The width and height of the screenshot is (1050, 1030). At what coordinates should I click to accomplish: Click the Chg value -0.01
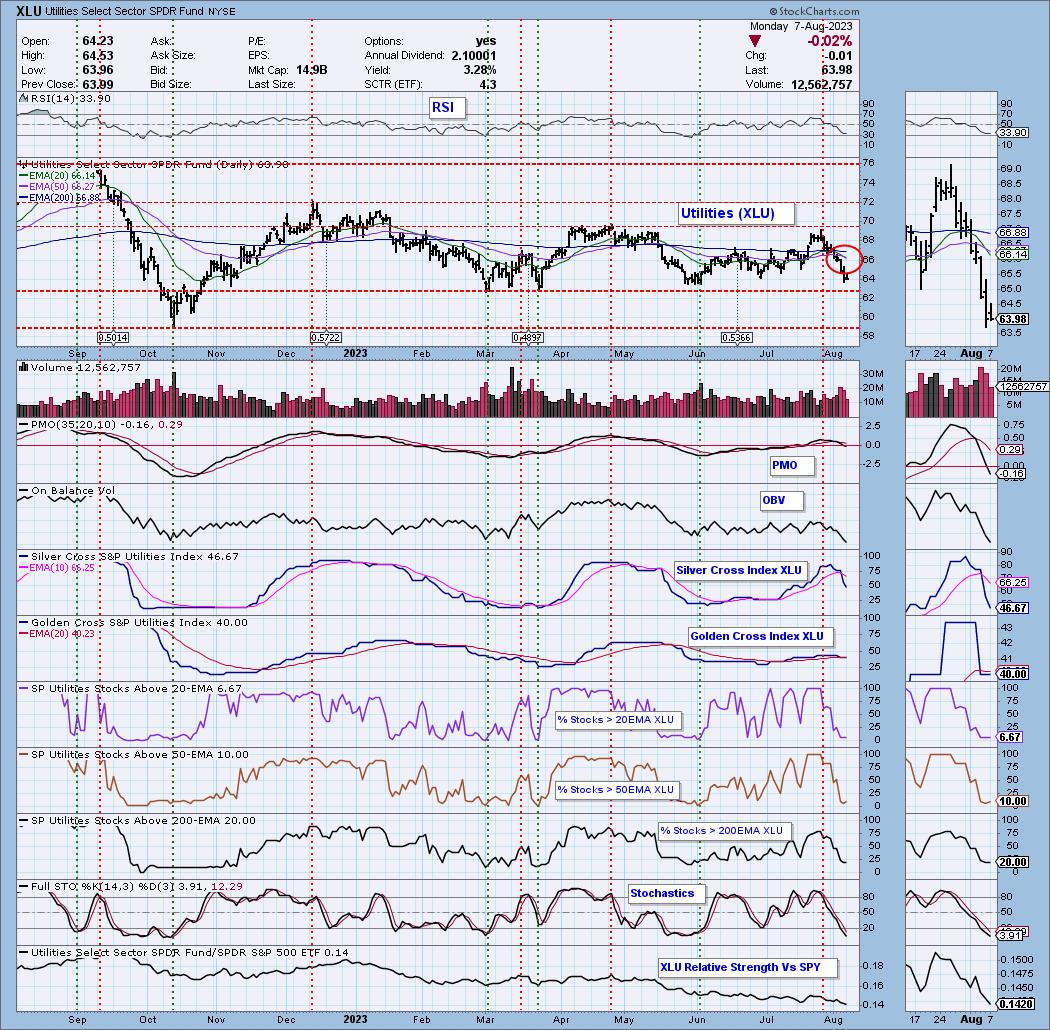[x=840, y=56]
